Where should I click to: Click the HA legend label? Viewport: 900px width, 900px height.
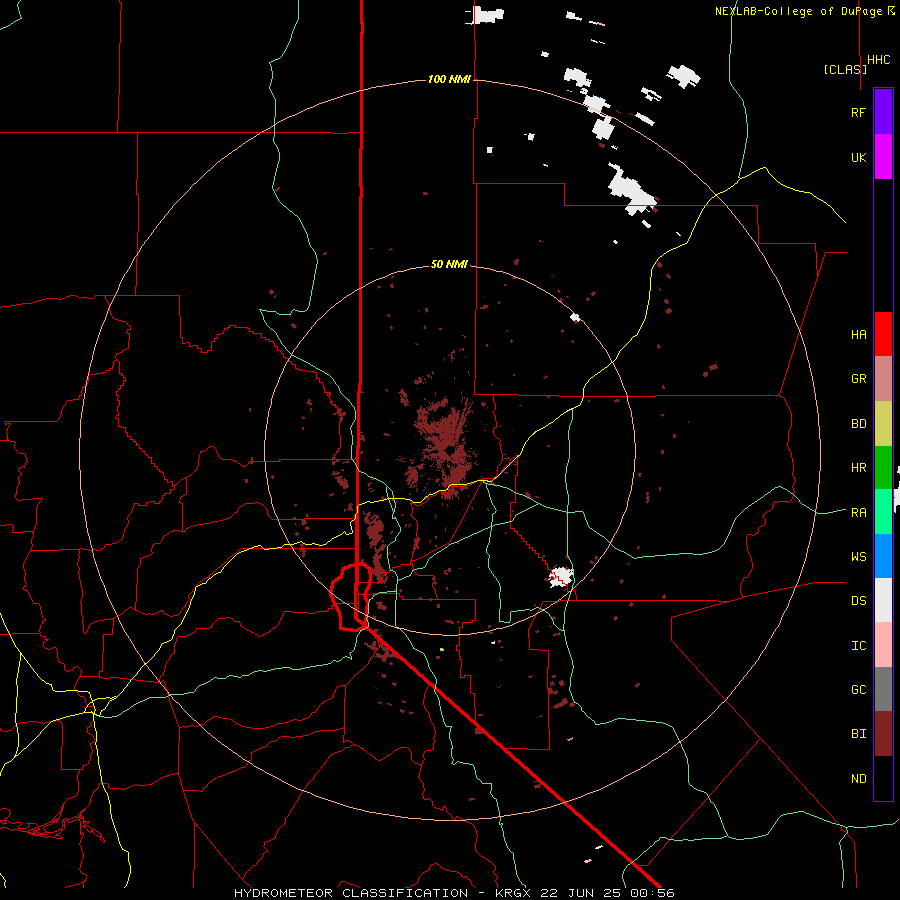(859, 335)
